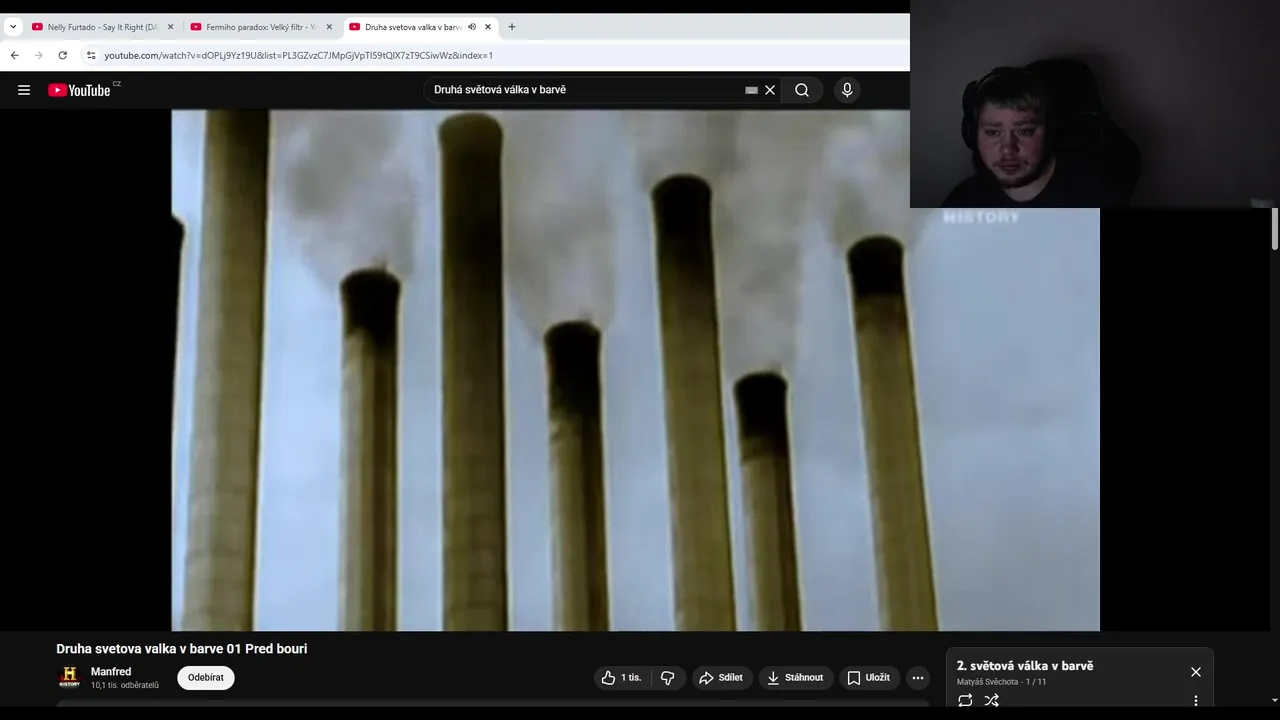Toggle playlist shuffle icon
Viewport: 1280px width, 720px height.
tap(992, 700)
